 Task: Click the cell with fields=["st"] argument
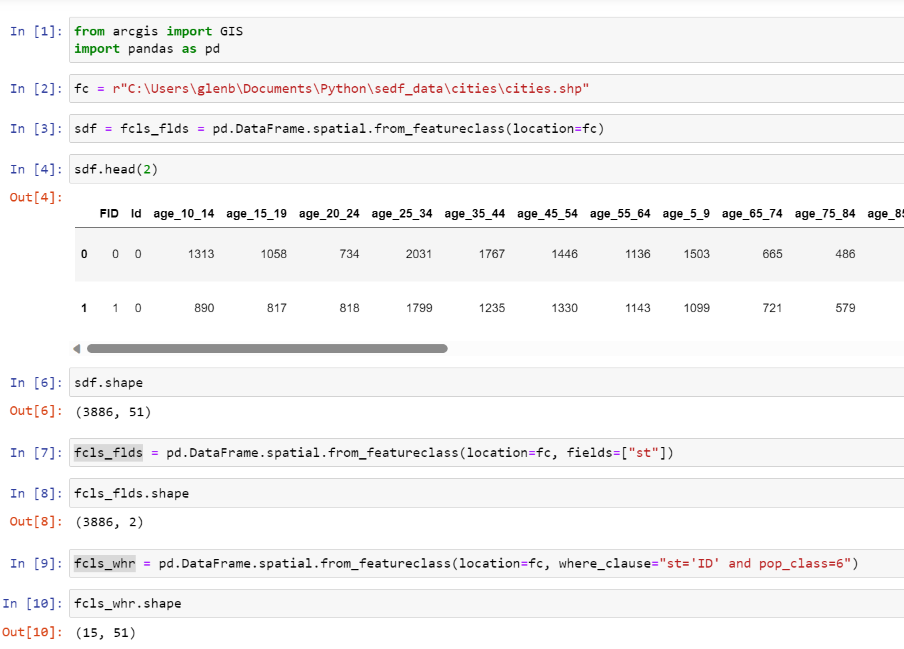pos(480,453)
